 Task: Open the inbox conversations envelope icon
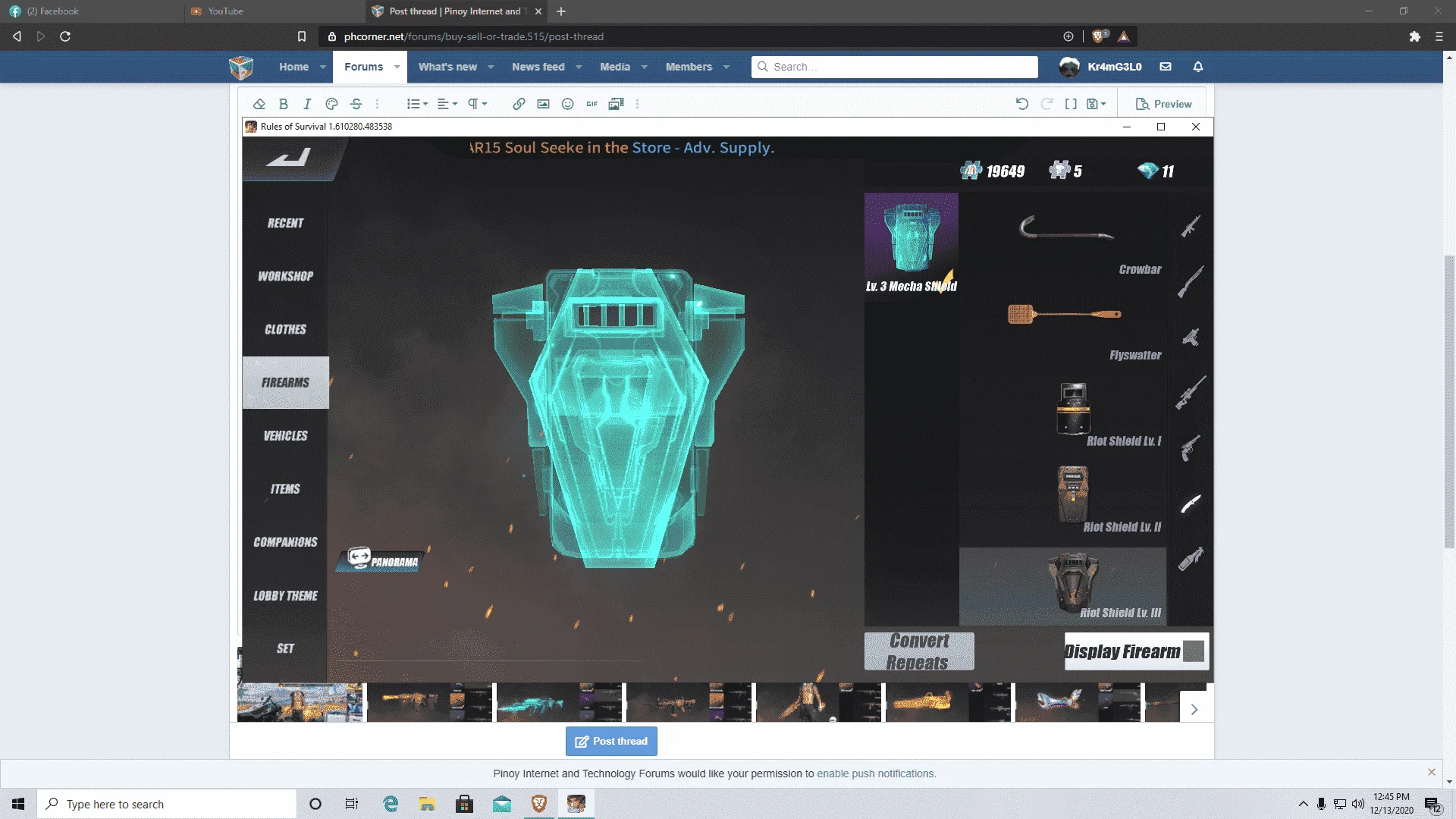coord(1166,67)
